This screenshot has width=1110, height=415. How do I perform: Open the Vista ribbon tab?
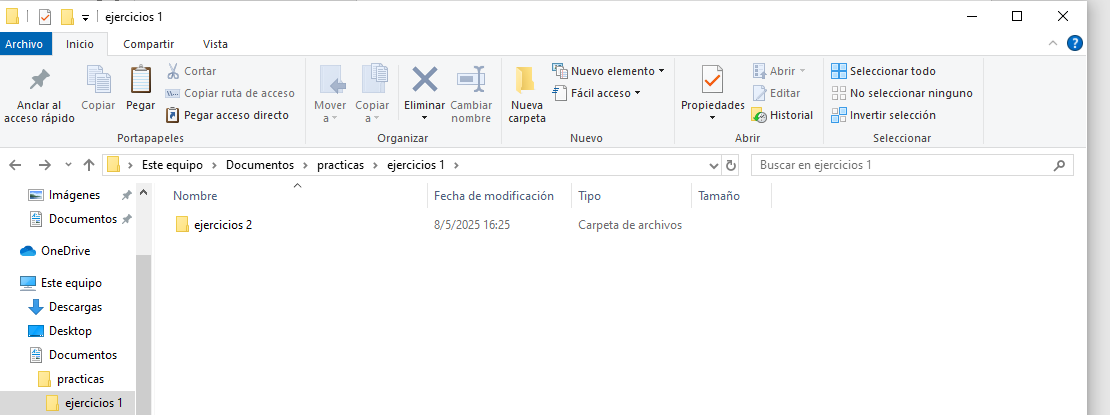click(215, 44)
